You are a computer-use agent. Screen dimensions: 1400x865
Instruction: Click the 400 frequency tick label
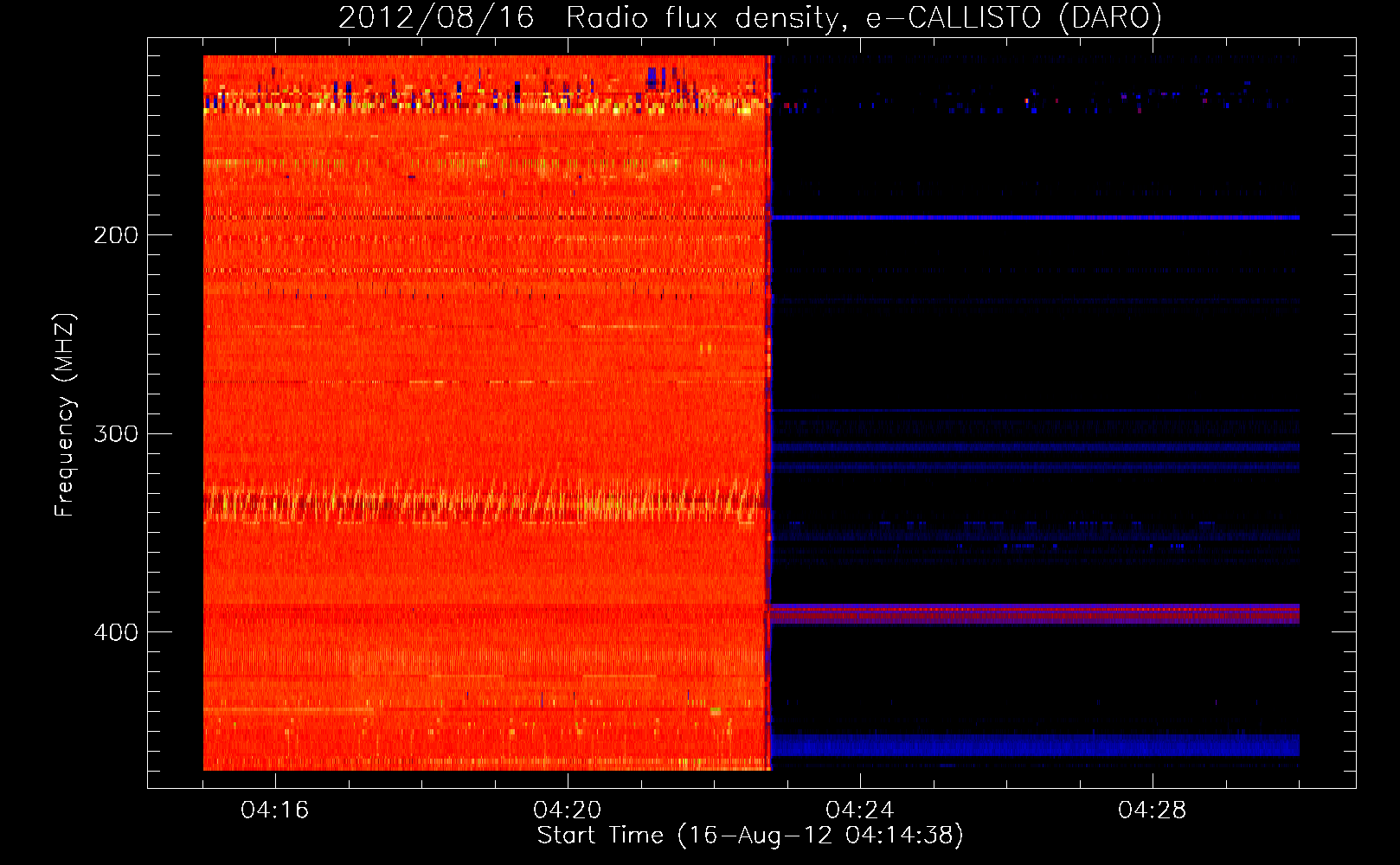click(116, 632)
